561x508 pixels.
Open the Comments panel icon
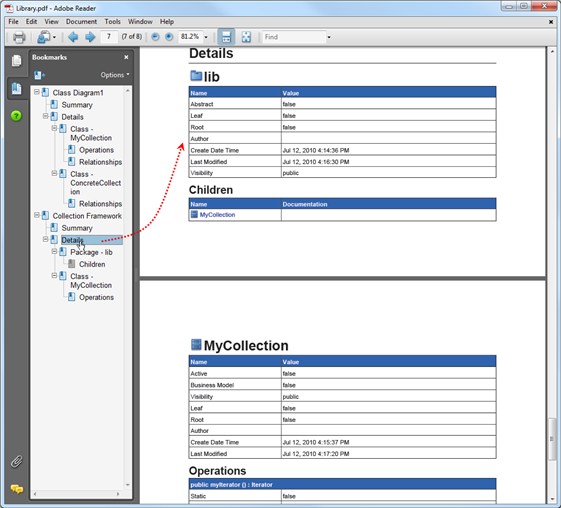point(16,489)
